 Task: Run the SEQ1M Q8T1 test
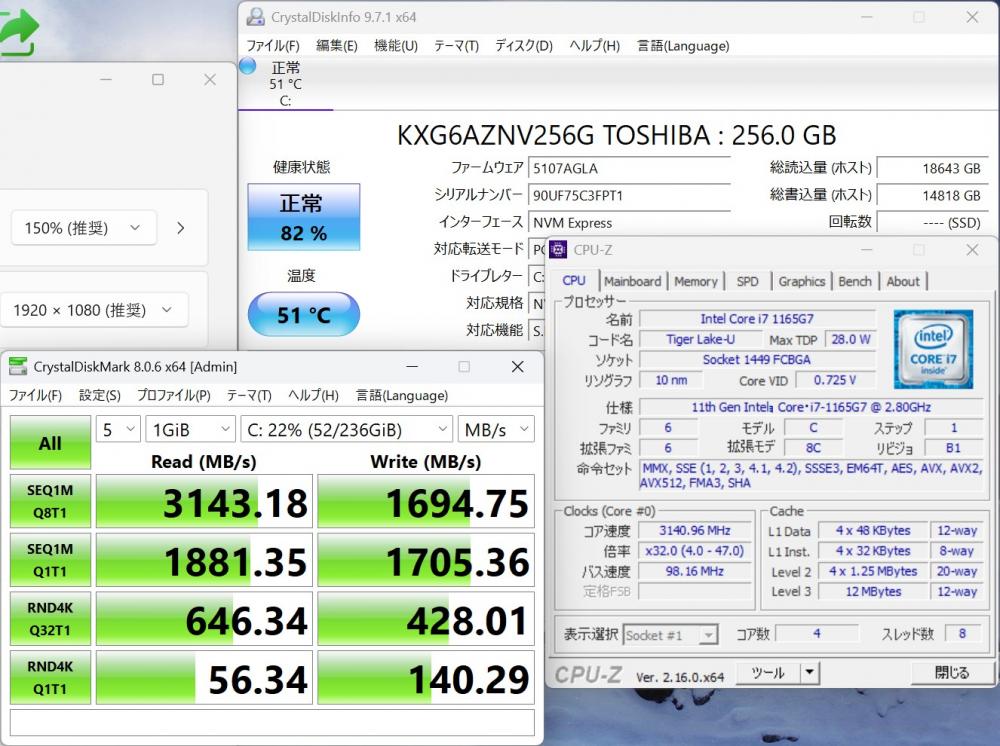pos(50,501)
